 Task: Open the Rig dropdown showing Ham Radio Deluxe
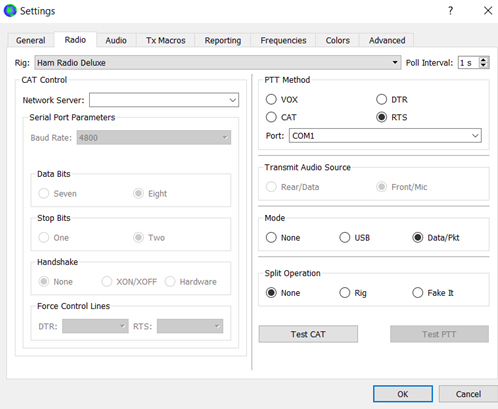coord(218,63)
